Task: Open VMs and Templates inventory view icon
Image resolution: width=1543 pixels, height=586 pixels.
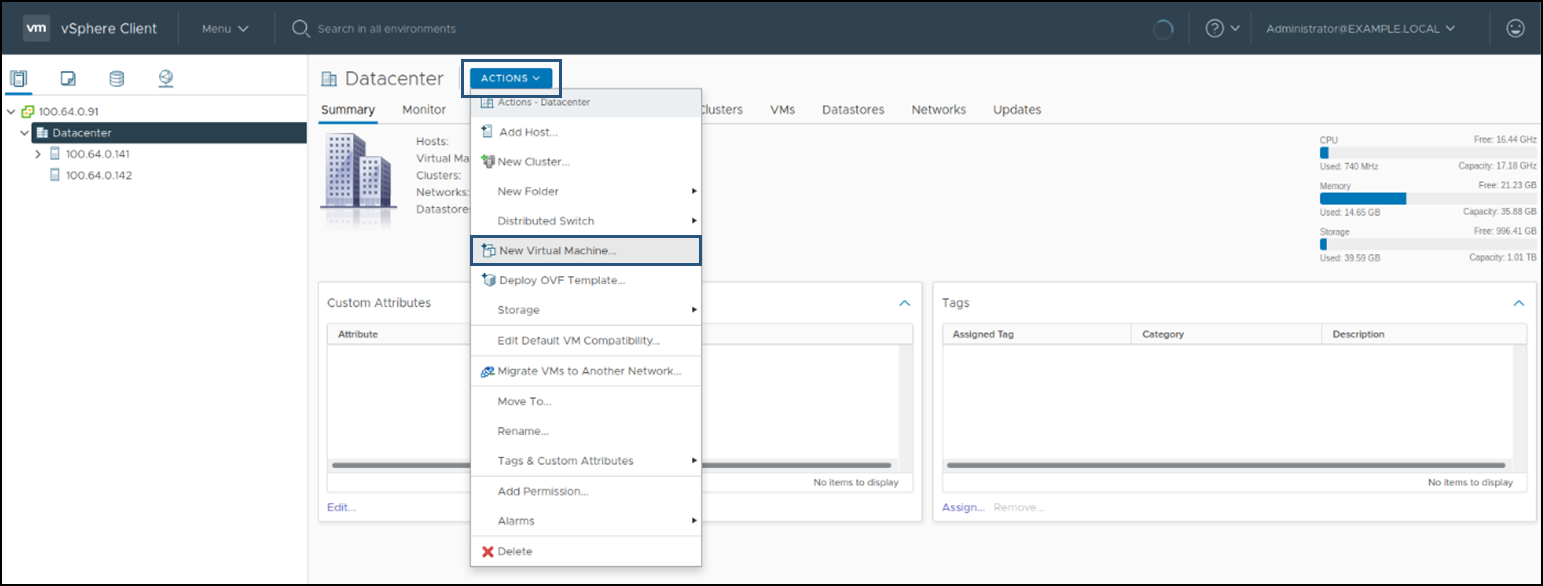Action: 68,79
